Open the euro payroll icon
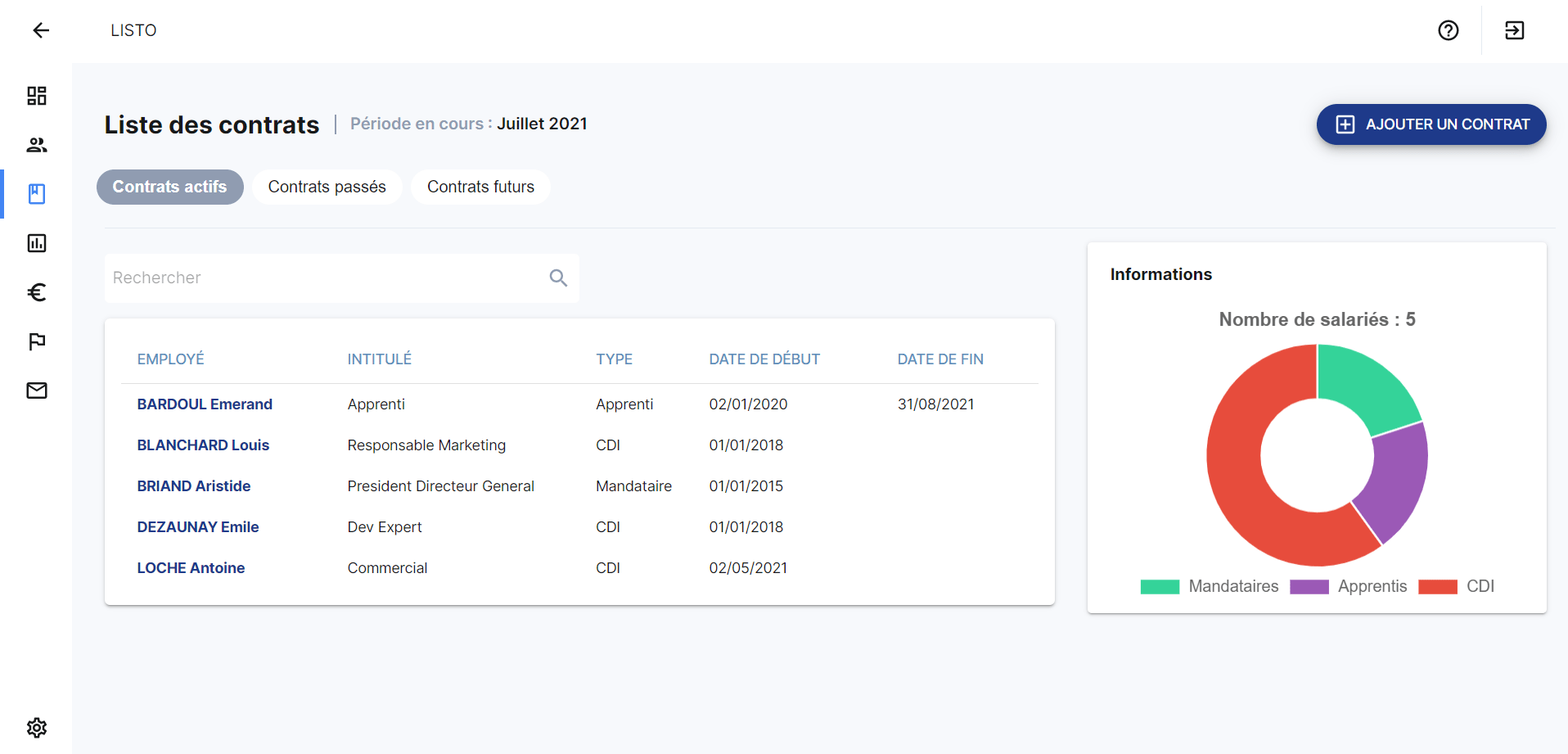This screenshot has width=1568, height=754. click(37, 292)
